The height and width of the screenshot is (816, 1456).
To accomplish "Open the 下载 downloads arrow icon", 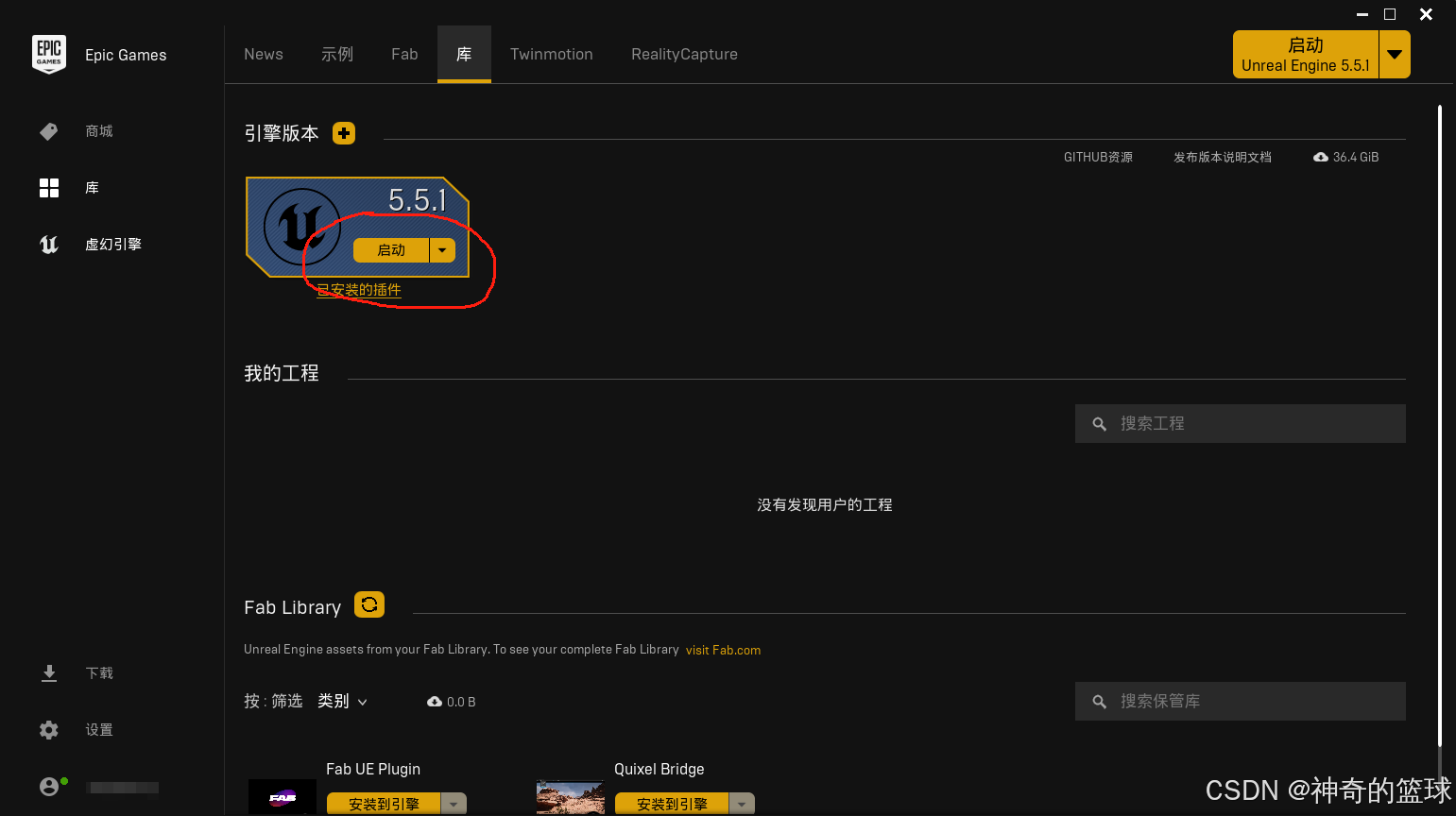I will tap(49, 673).
